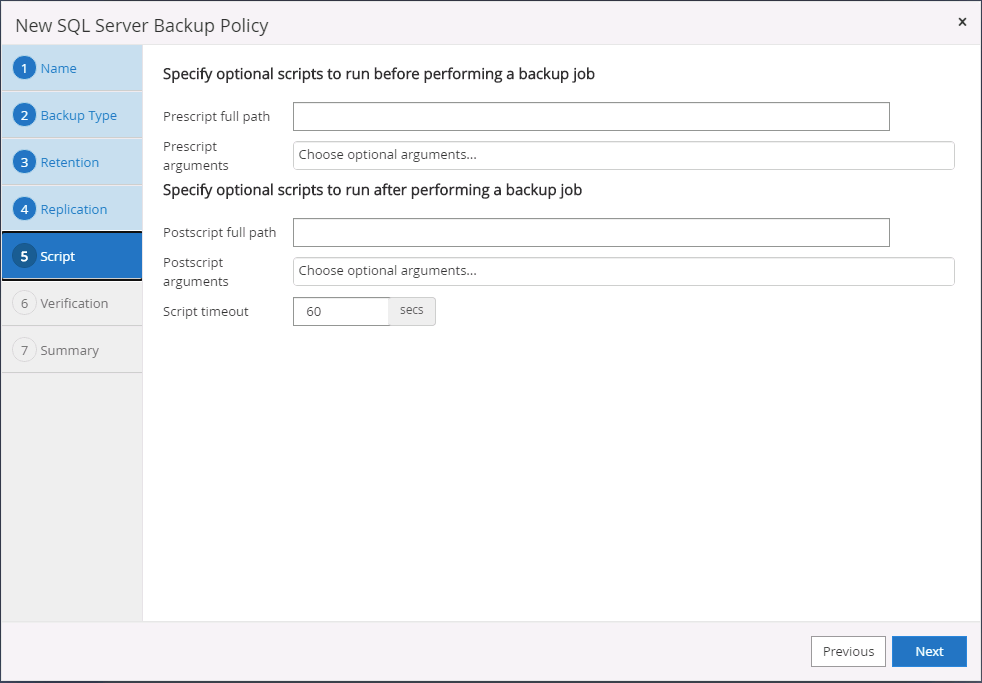982x683 pixels.
Task: Click the step 3 number circle icon
Action: click(x=25, y=163)
